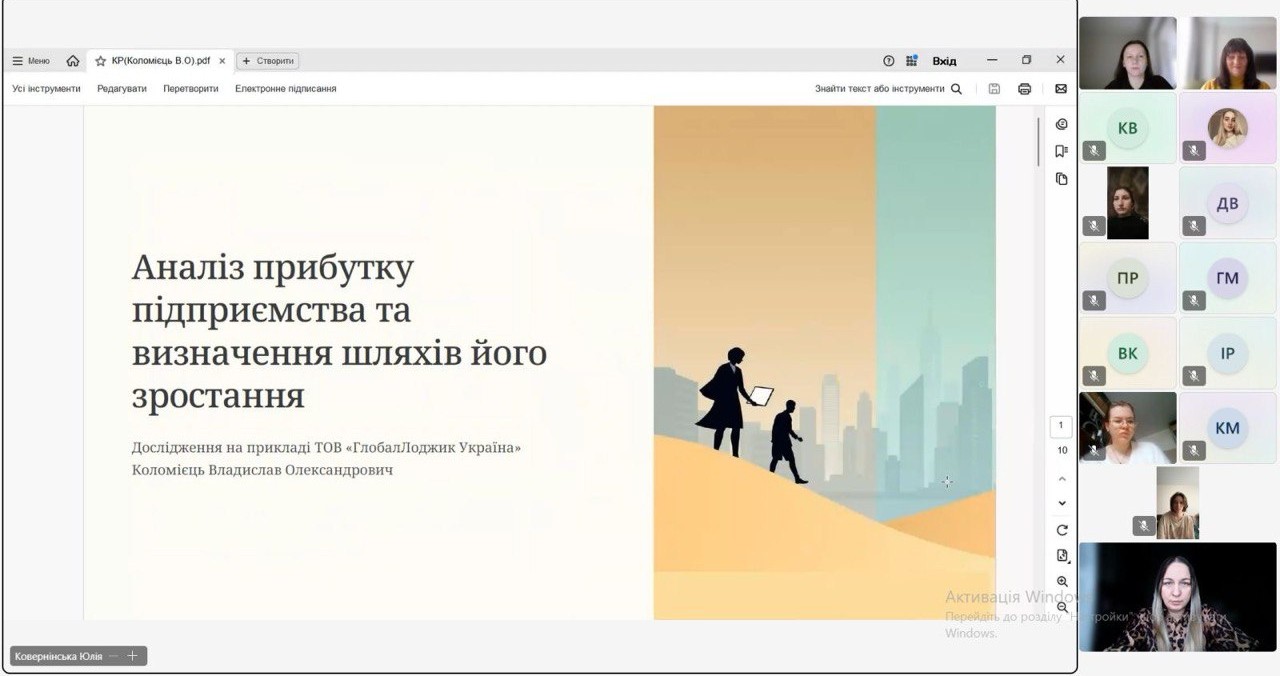Click the vertical scrollbar of the document

[x=1038, y=142]
